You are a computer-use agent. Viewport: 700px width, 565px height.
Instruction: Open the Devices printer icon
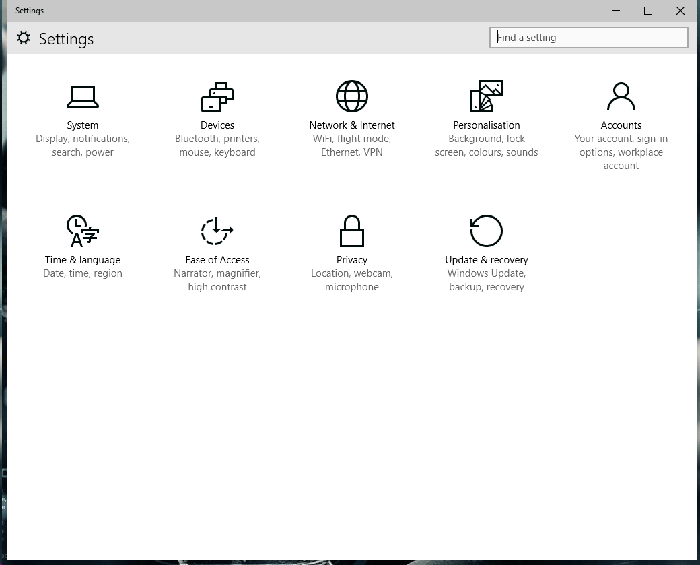[217, 97]
